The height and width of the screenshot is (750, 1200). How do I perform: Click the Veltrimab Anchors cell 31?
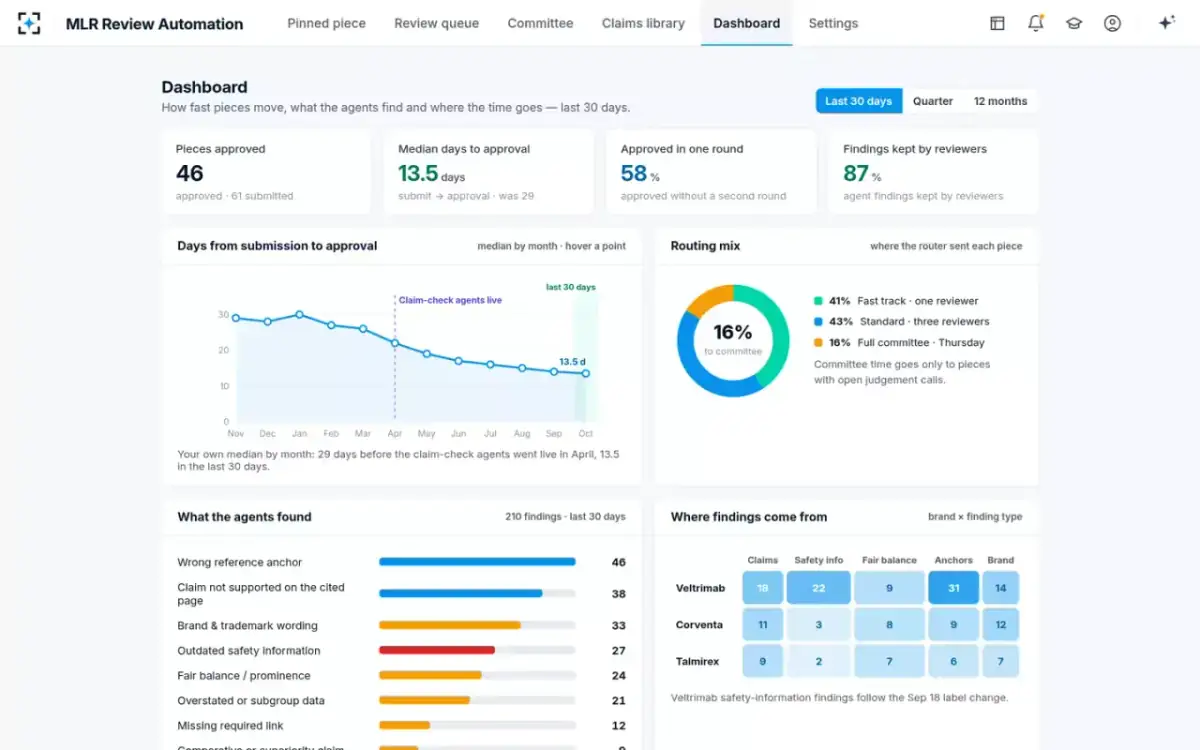953,588
